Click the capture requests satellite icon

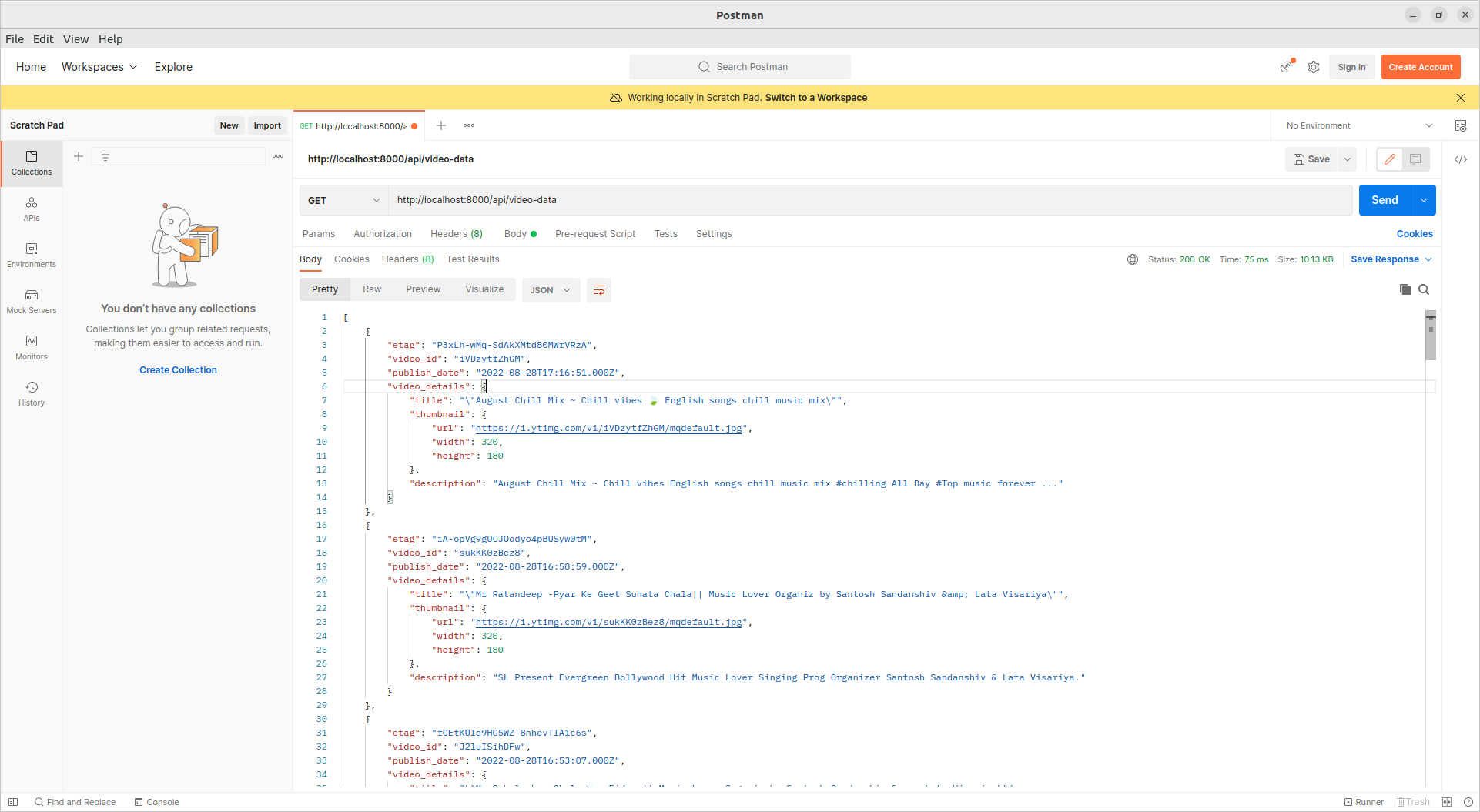(x=1287, y=67)
